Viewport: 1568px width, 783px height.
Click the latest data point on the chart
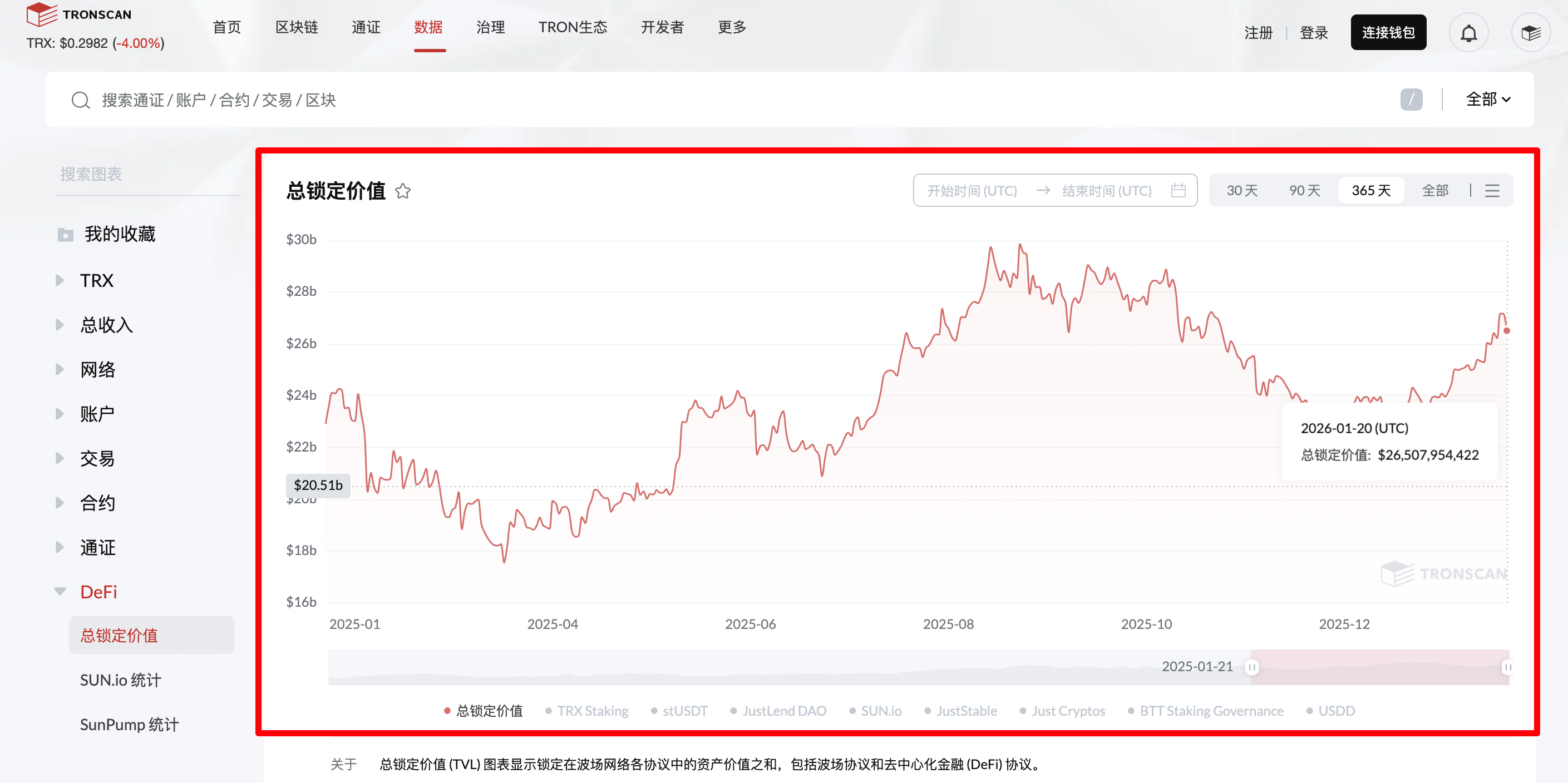tap(1507, 331)
